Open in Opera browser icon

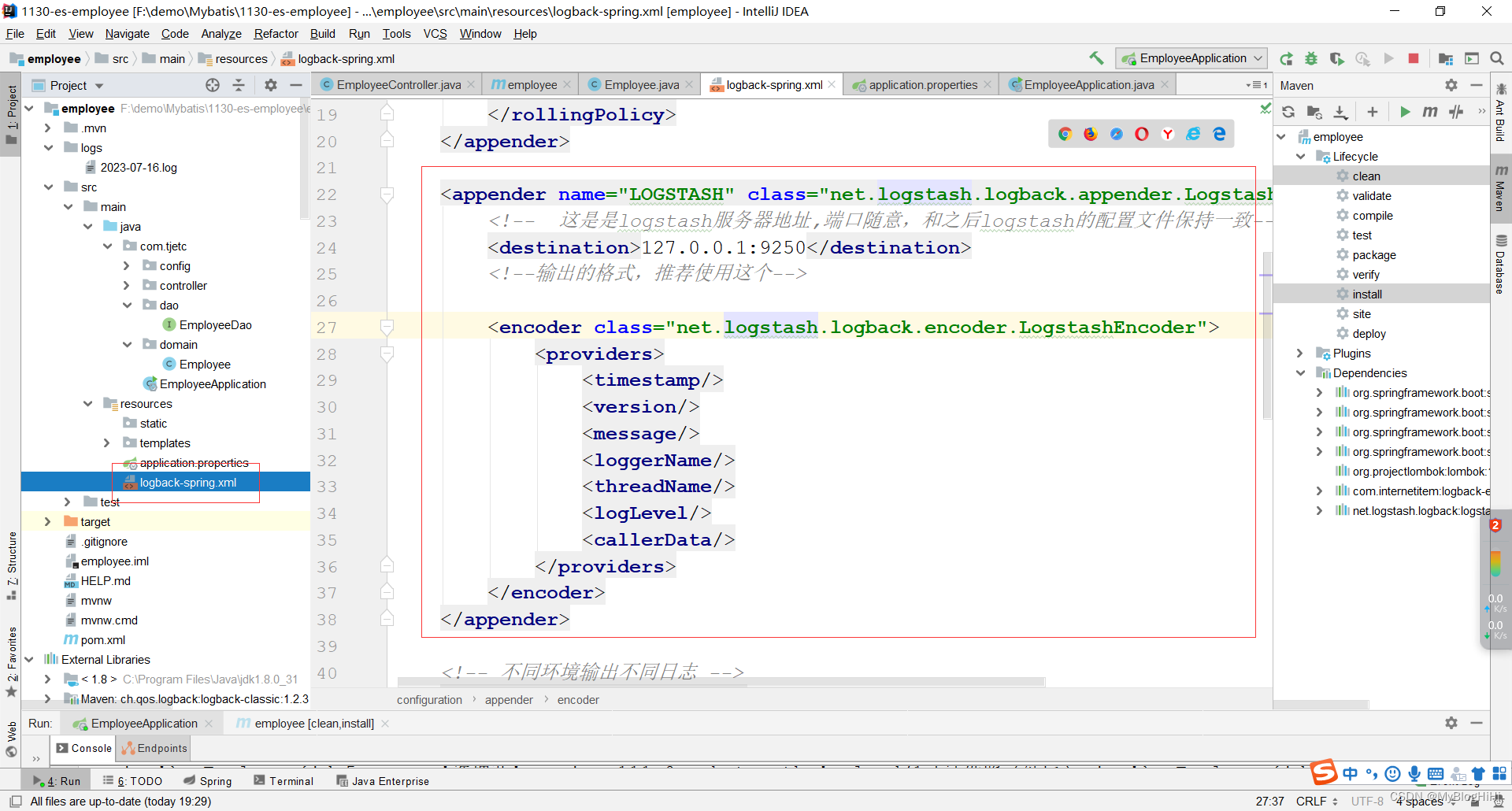(x=1142, y=134)
